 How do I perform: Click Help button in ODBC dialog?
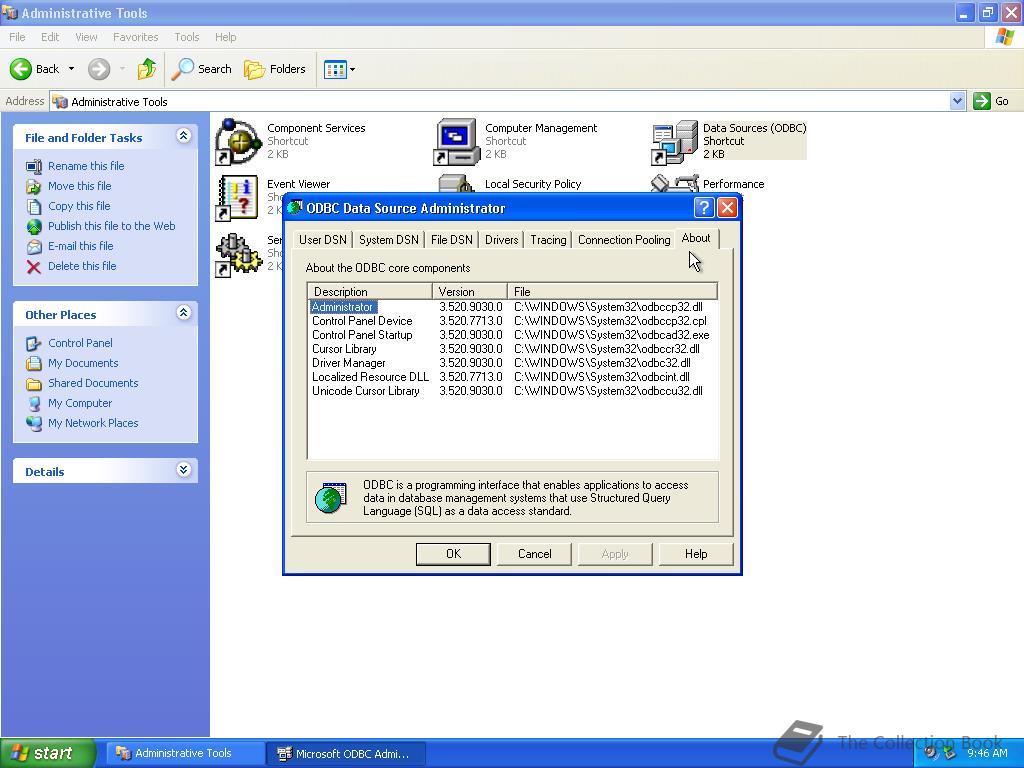point(696,554)
